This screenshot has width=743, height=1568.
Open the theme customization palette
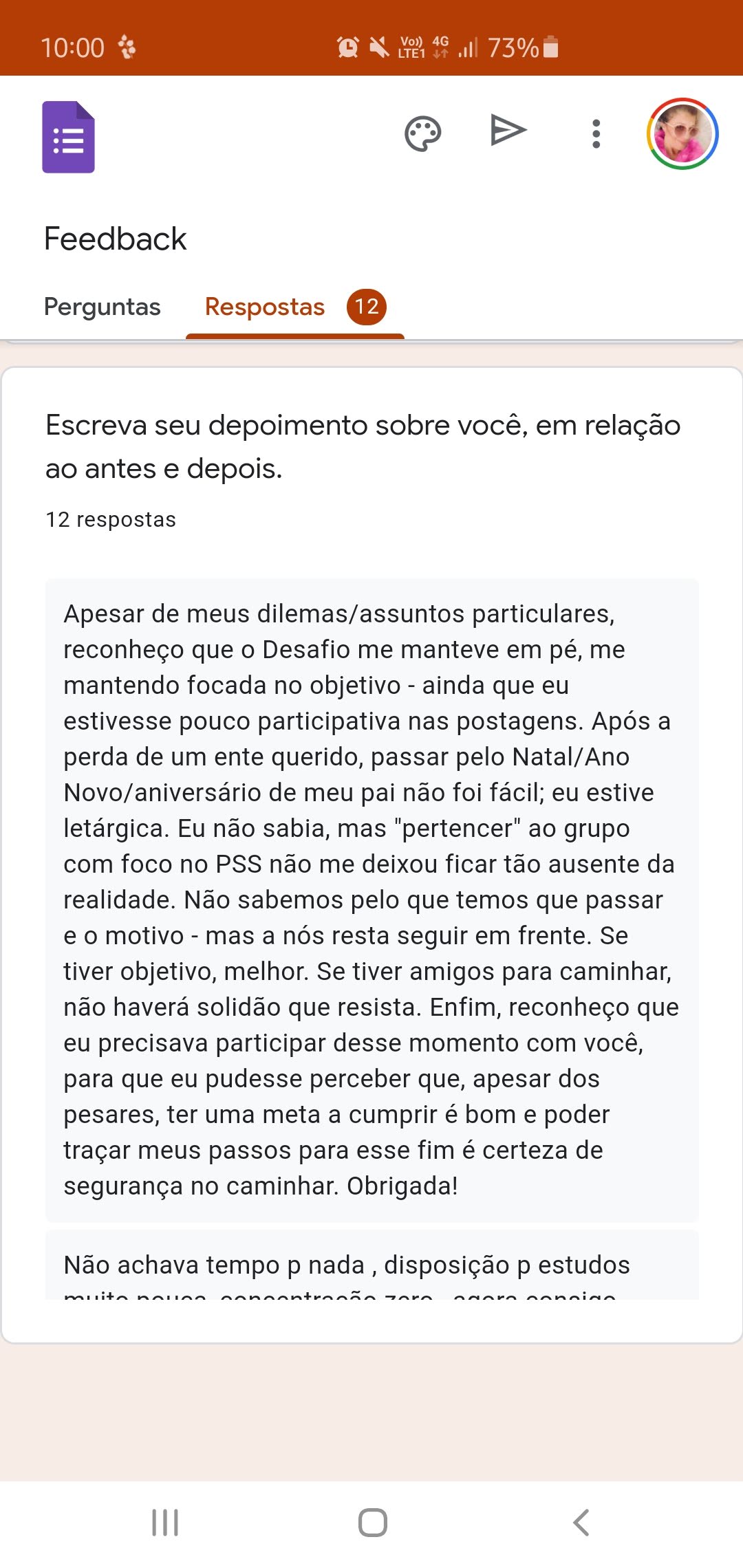(422, 133)
